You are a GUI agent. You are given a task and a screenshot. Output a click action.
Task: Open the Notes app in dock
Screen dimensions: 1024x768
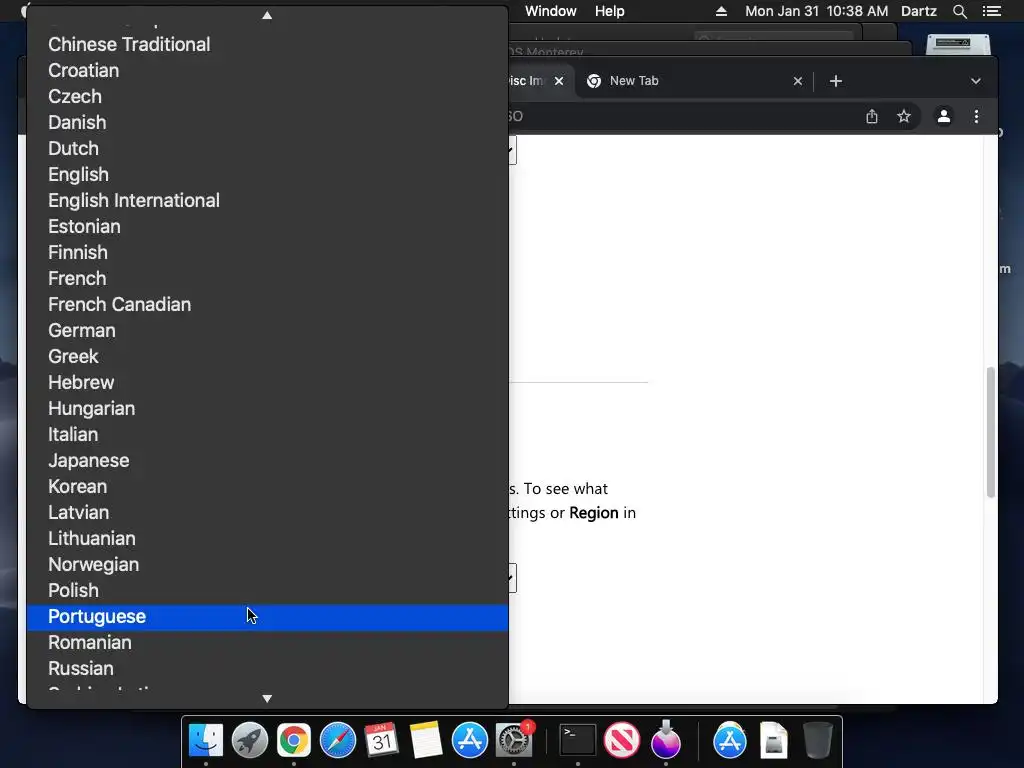pyautogui.click(x=426, y=740)
